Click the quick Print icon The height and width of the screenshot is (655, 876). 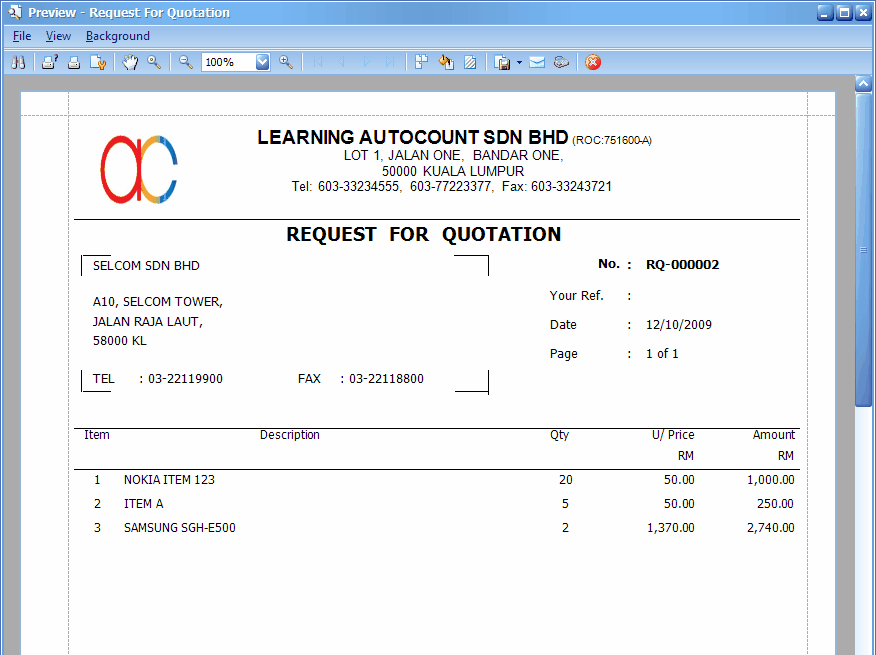[x=74, y=62]
